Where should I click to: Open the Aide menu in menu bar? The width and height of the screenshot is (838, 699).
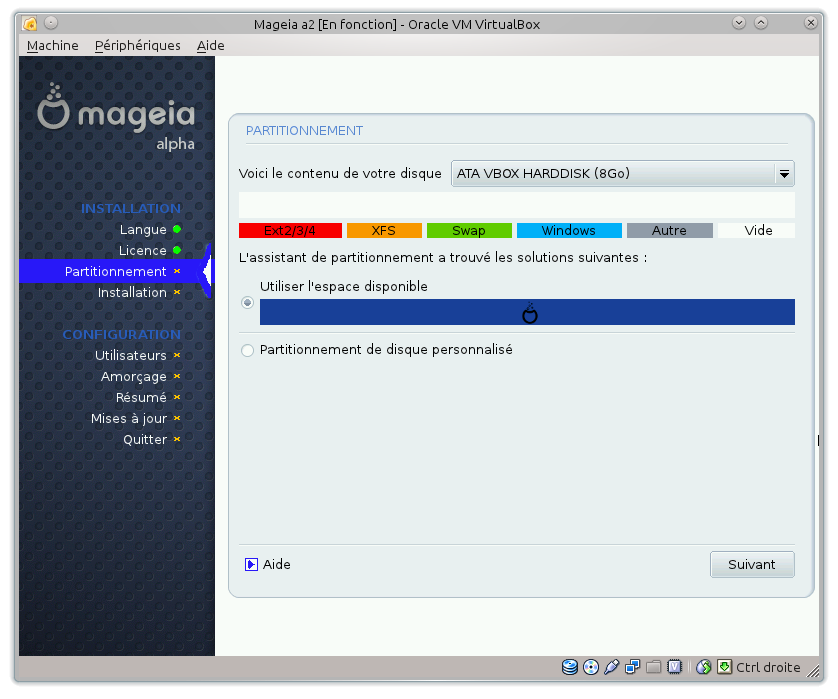pos(211,45)
